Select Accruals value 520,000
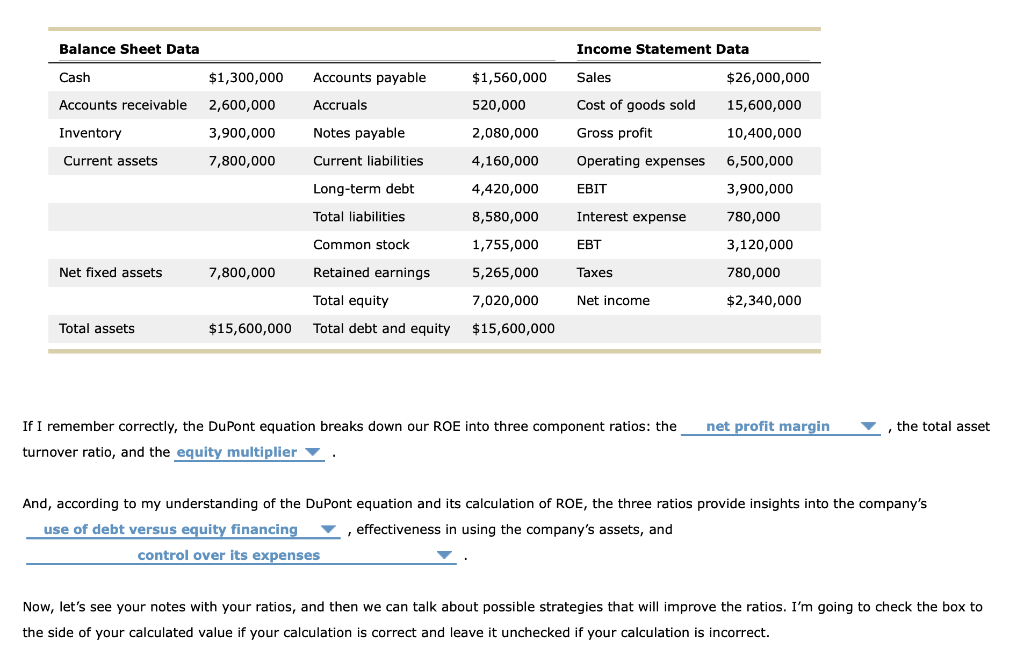Screen dimensions: 1024x649 499,105
